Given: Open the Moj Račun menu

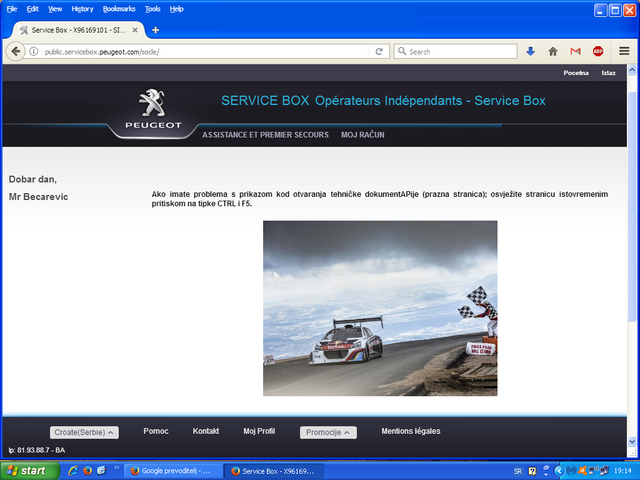Looking at the screenshot, I should (362, 135).
